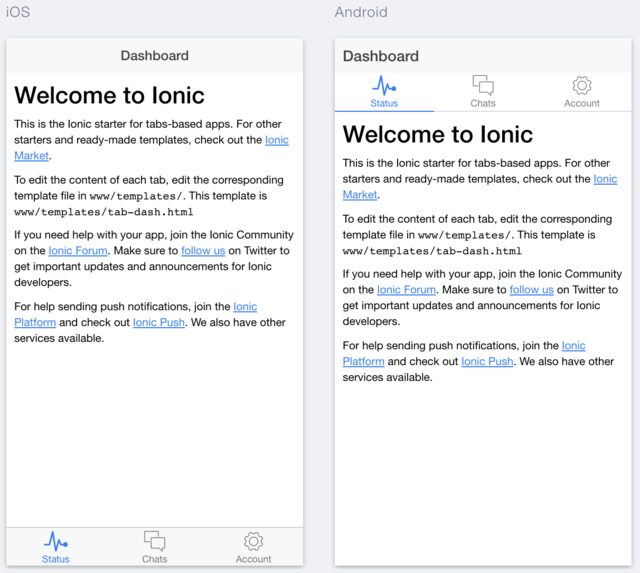Click the centered Dashboard title in the iOS header
Image resolution: width=640 pixels, height=573 pixels.
[x=155, y=56]
